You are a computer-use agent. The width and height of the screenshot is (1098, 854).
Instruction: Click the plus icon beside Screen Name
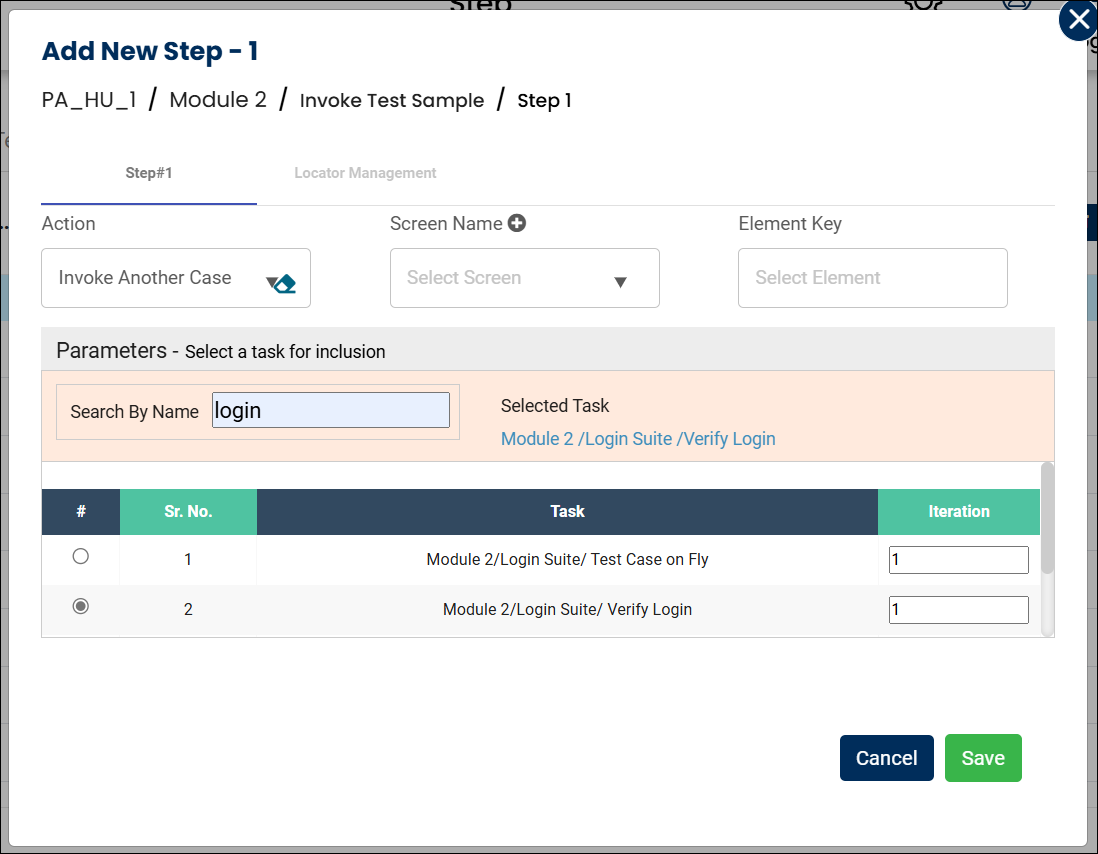[x=516, y=224]
